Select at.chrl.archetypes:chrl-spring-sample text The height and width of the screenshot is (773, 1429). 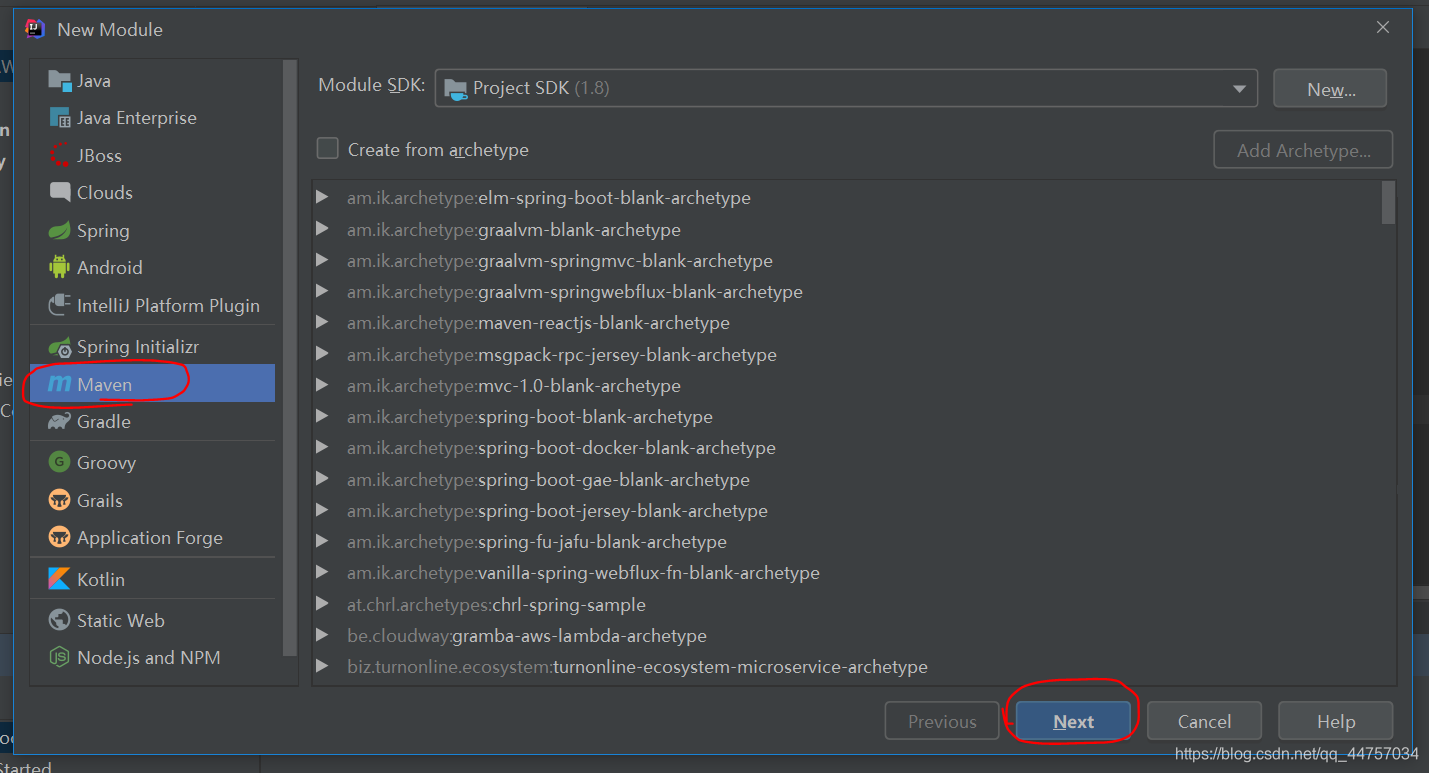pos(496,605)
